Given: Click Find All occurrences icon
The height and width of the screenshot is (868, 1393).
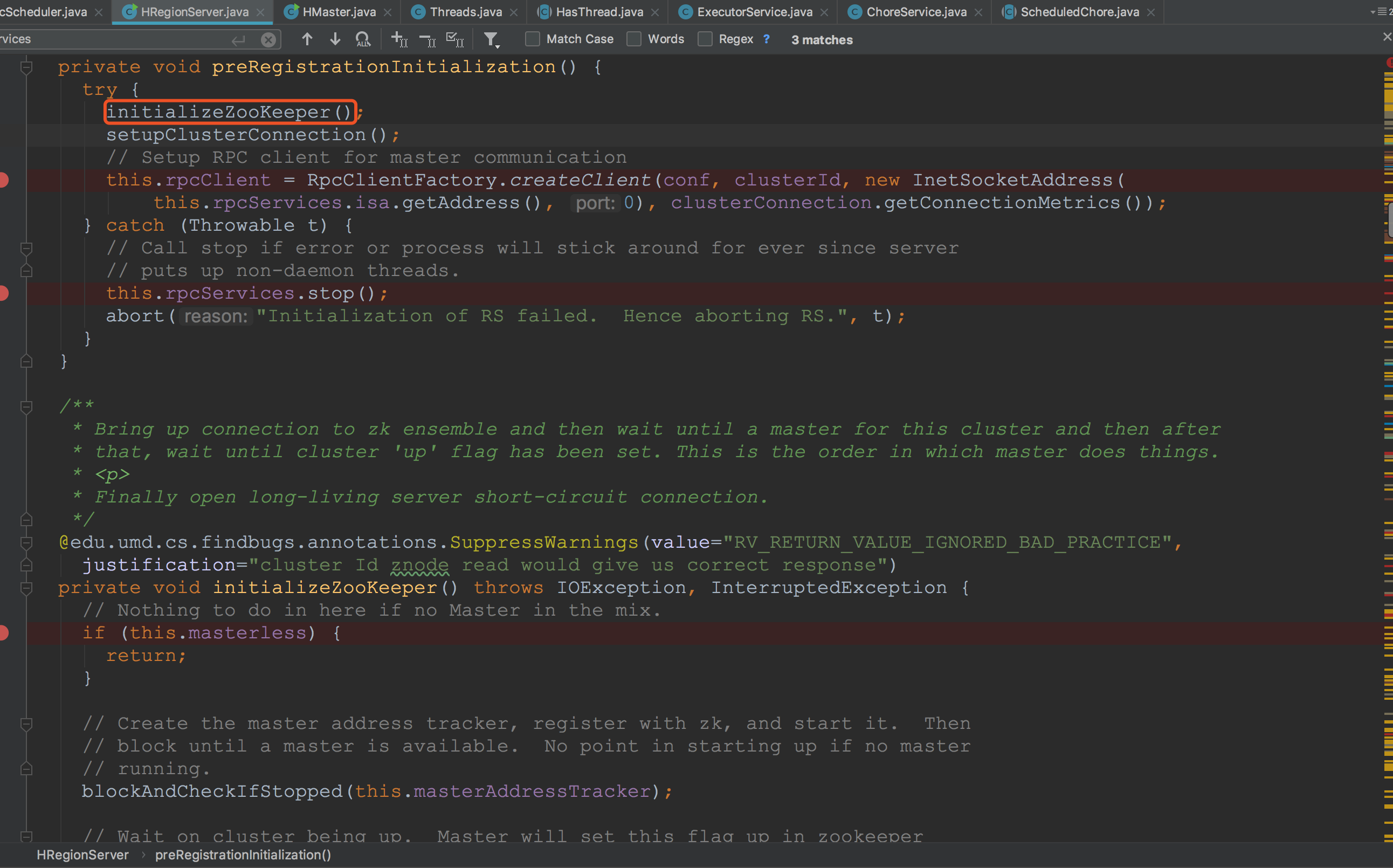Looking at the screenshot, I should pyautogui.click(x=363, y=39).
